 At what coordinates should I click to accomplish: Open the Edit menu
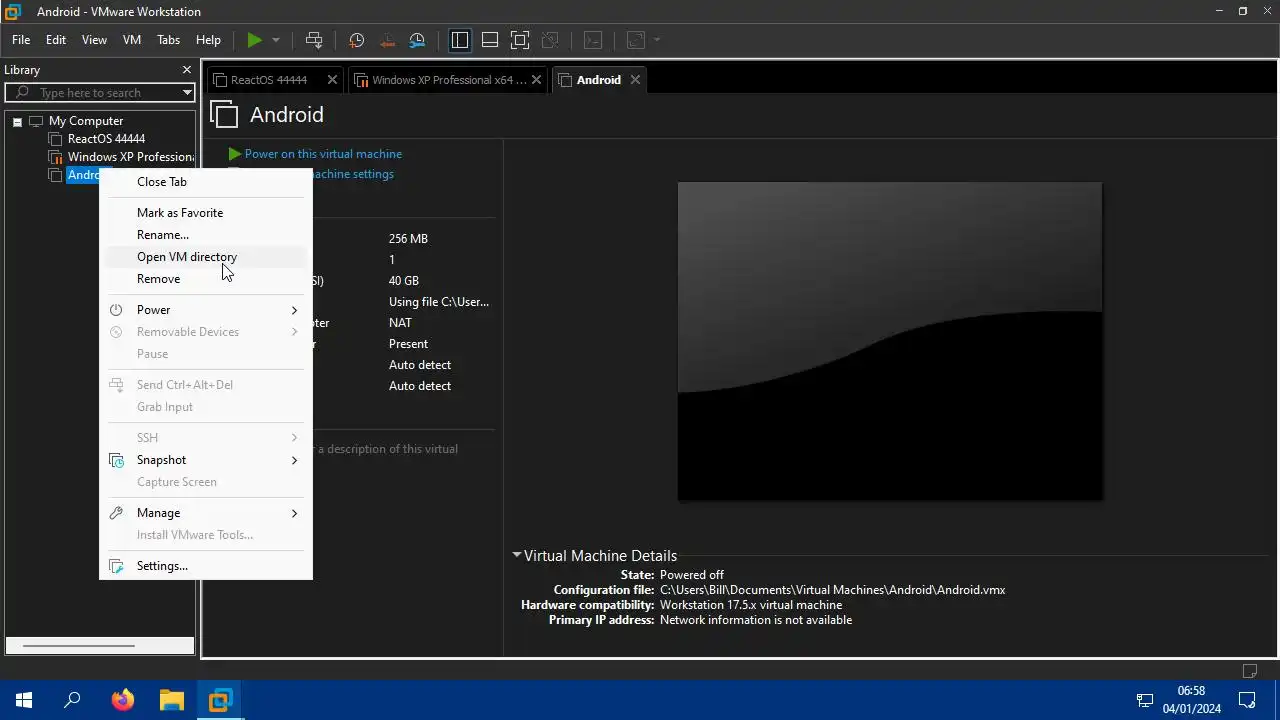tap(56, 40)
